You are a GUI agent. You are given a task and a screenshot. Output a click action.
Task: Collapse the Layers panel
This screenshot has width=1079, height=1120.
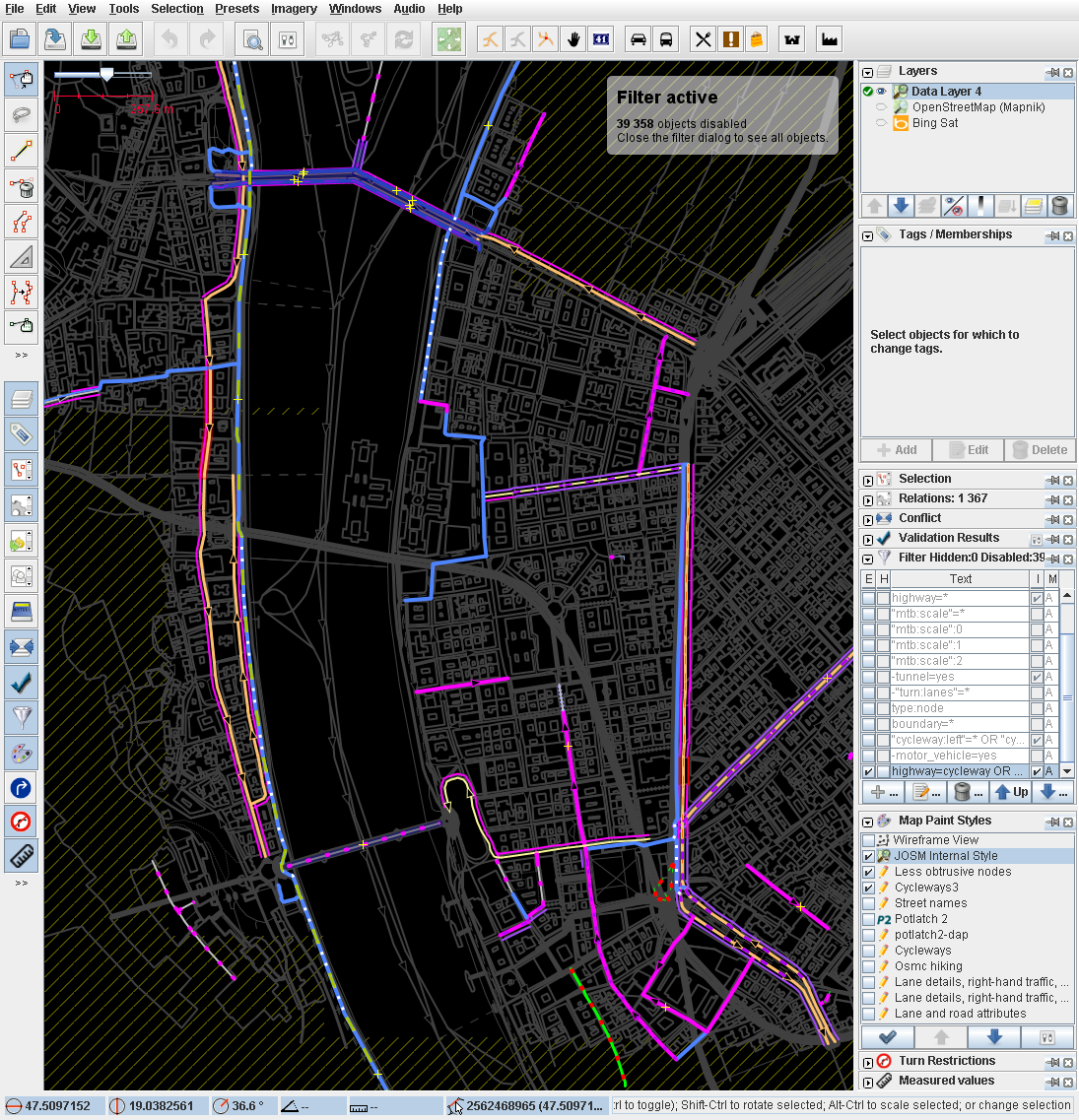coord(867,72)
